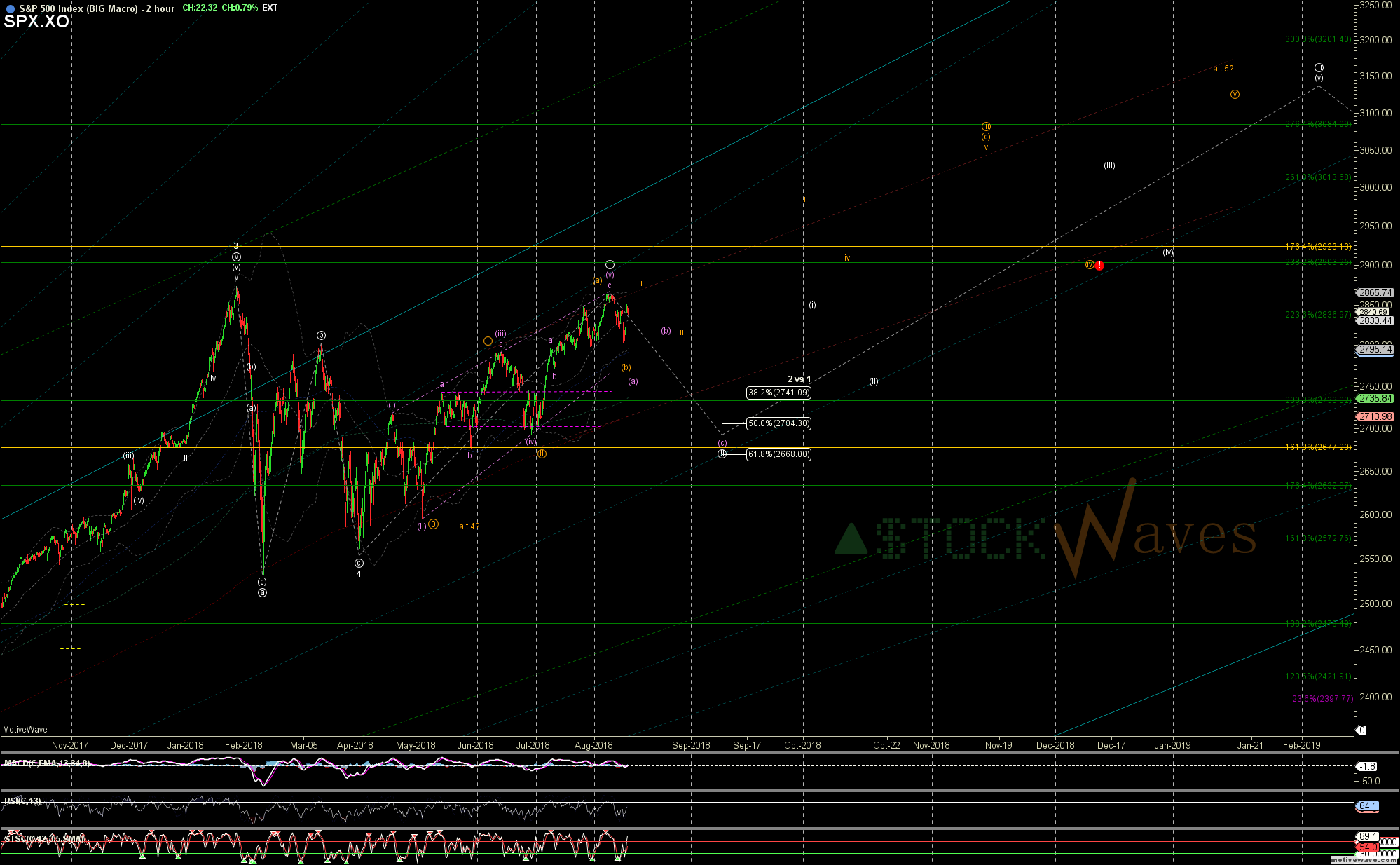Select the 61.8%(2668.00) retracement label
The width and height of the screenshot is (1400, 865).
(778, 454)
